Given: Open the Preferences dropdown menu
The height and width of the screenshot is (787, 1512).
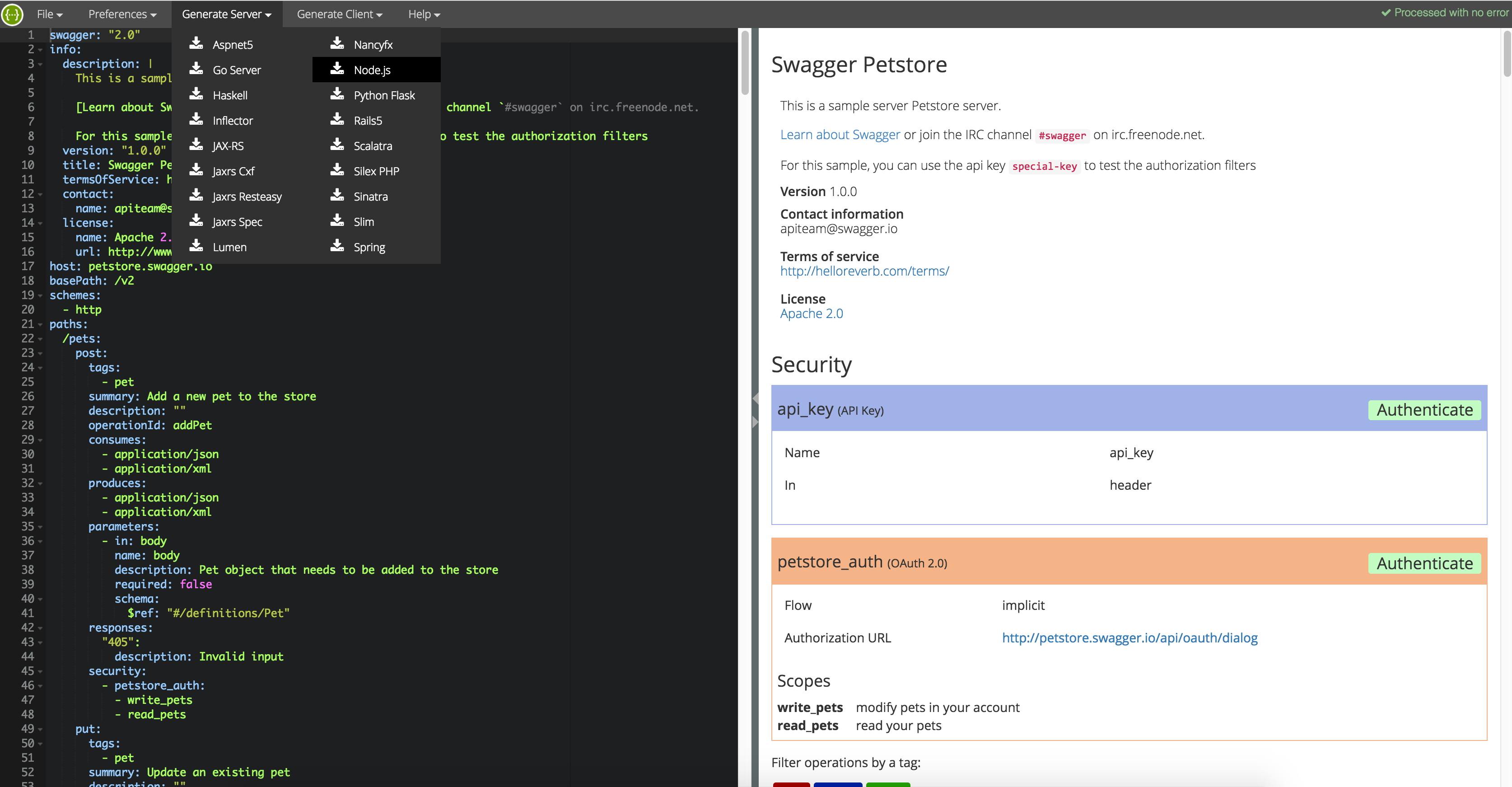Looking at the screenshot, I should (x=122, y=14).
